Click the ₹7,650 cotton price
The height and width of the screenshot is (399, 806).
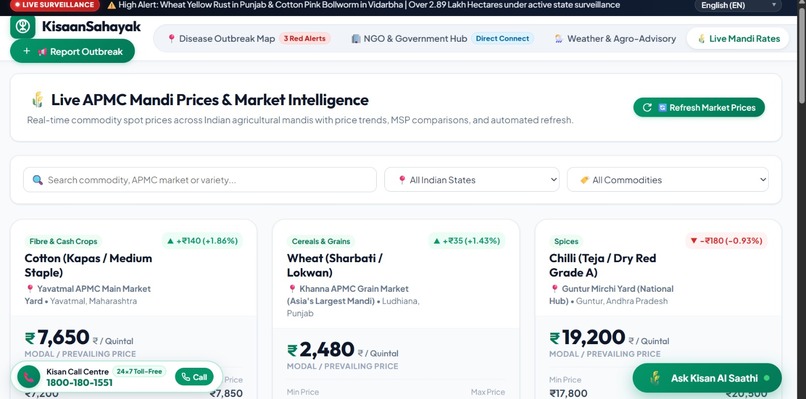57,337
